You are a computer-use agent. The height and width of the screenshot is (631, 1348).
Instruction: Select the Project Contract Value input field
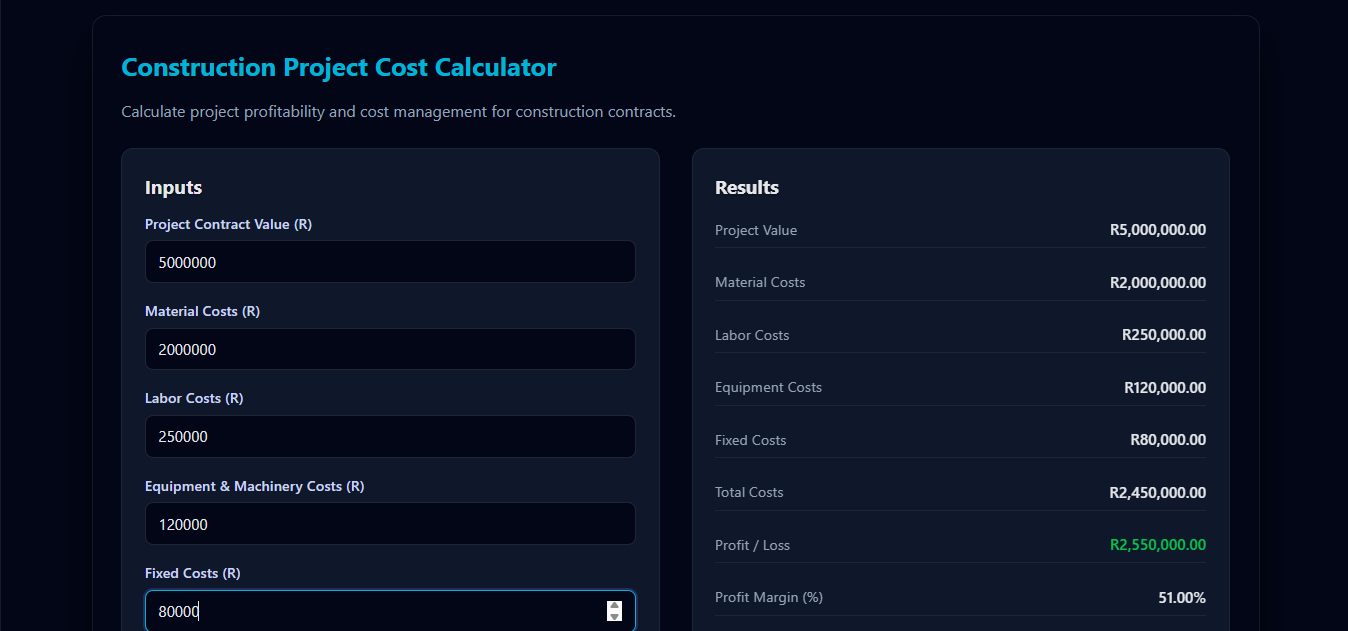click(x=390, y=262)
